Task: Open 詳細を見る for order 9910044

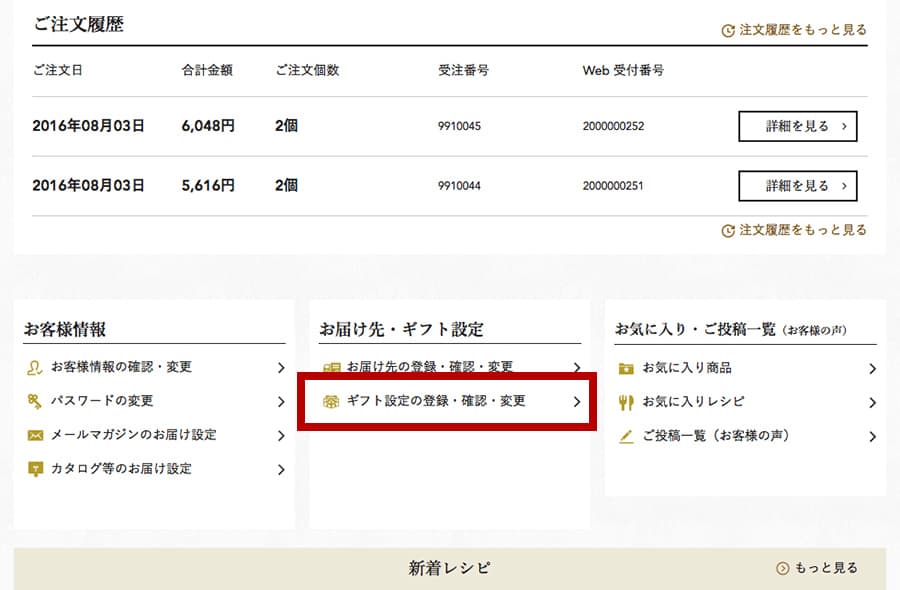Action: pyautogui.click(x=797, y=186)
